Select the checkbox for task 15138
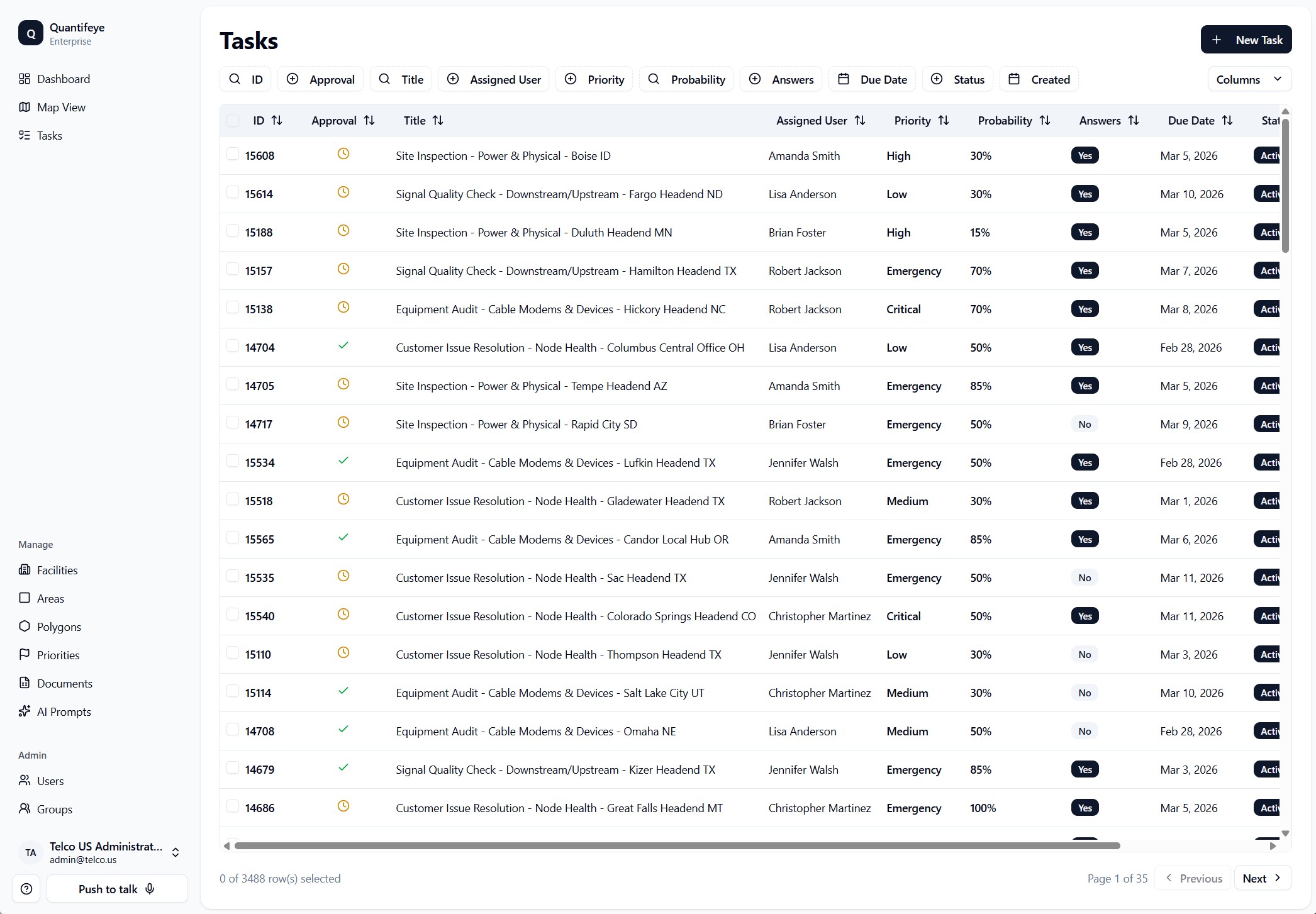The image size is (1316, 914). [233, 308]
